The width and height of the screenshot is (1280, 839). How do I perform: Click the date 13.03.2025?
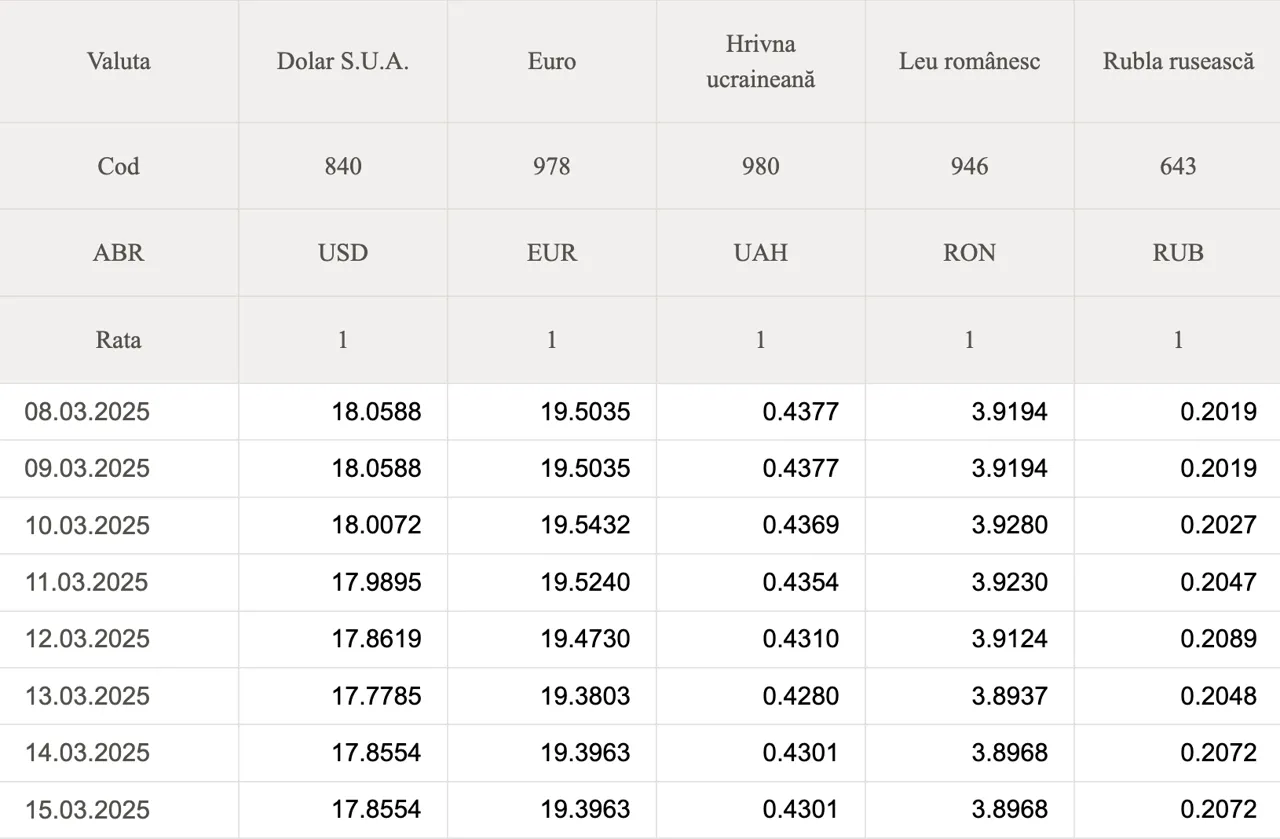click(87, 696)
